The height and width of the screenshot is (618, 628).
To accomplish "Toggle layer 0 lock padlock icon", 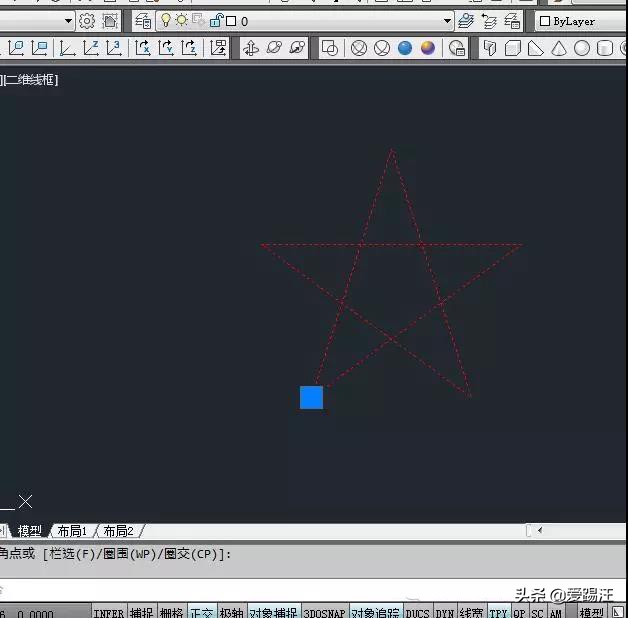I will point(216,20).
